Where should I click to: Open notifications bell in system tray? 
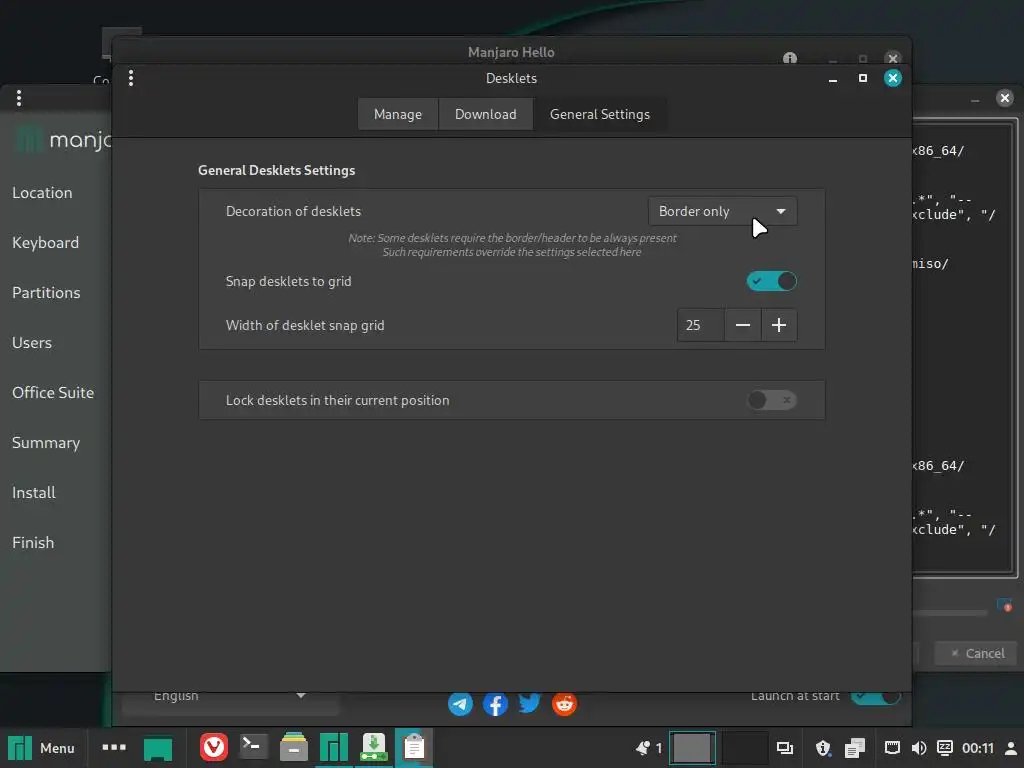[643, 748]
